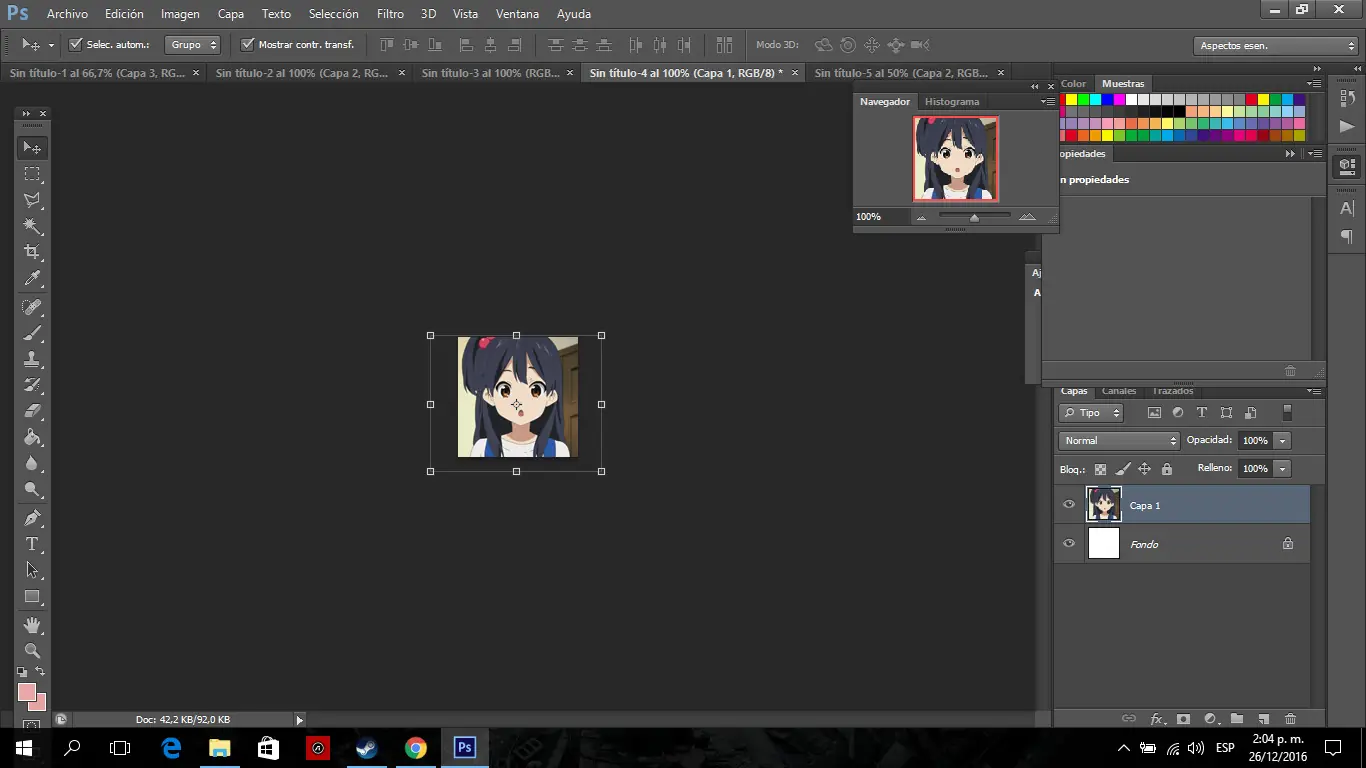Open the layer styles fx button
Screen dimensions: 1366x768
click(1157, 718)
